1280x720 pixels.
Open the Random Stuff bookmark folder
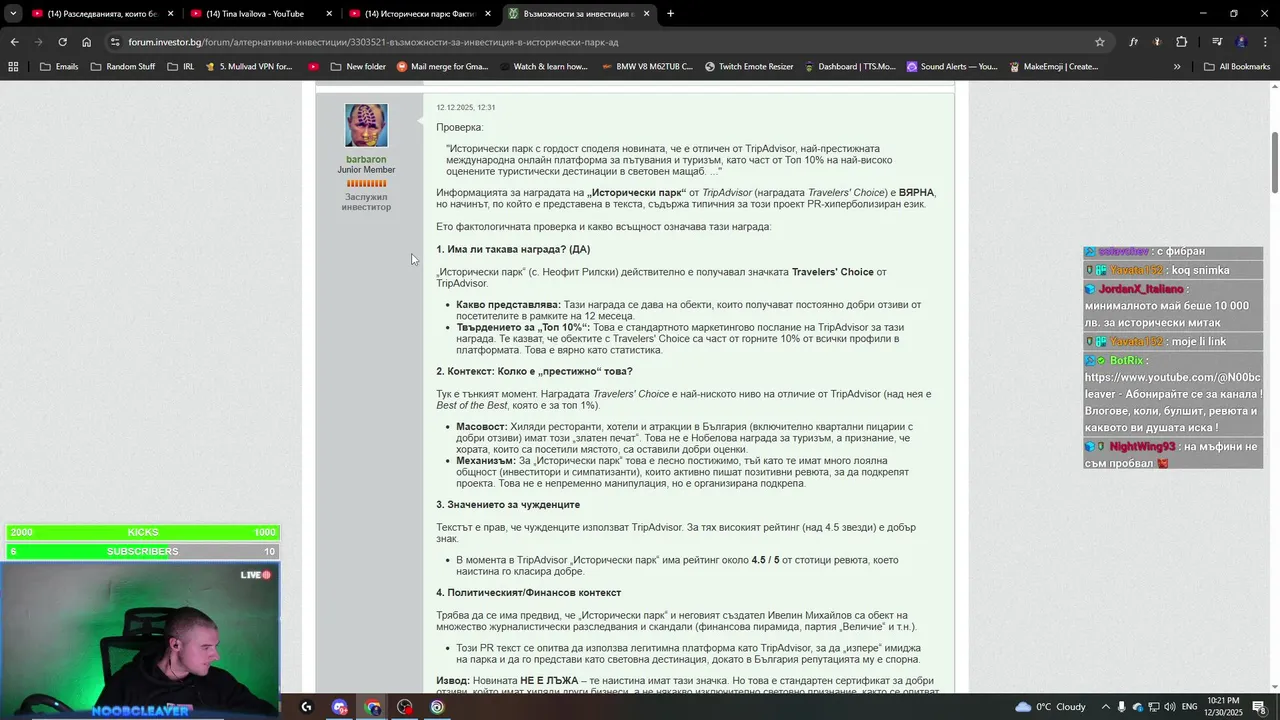click(123, 67)
